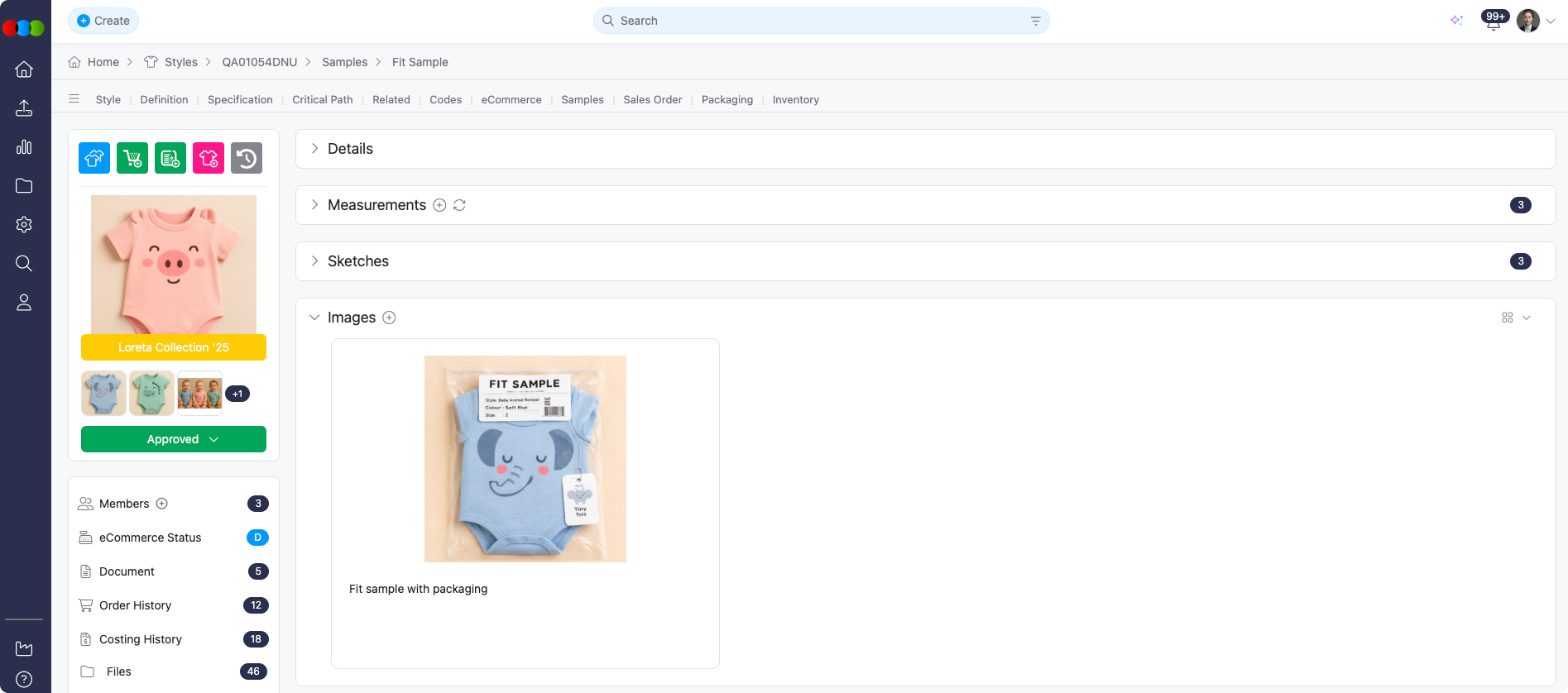
Task: Open the notifications bell showing 99+
Action: click(1494, 21)
